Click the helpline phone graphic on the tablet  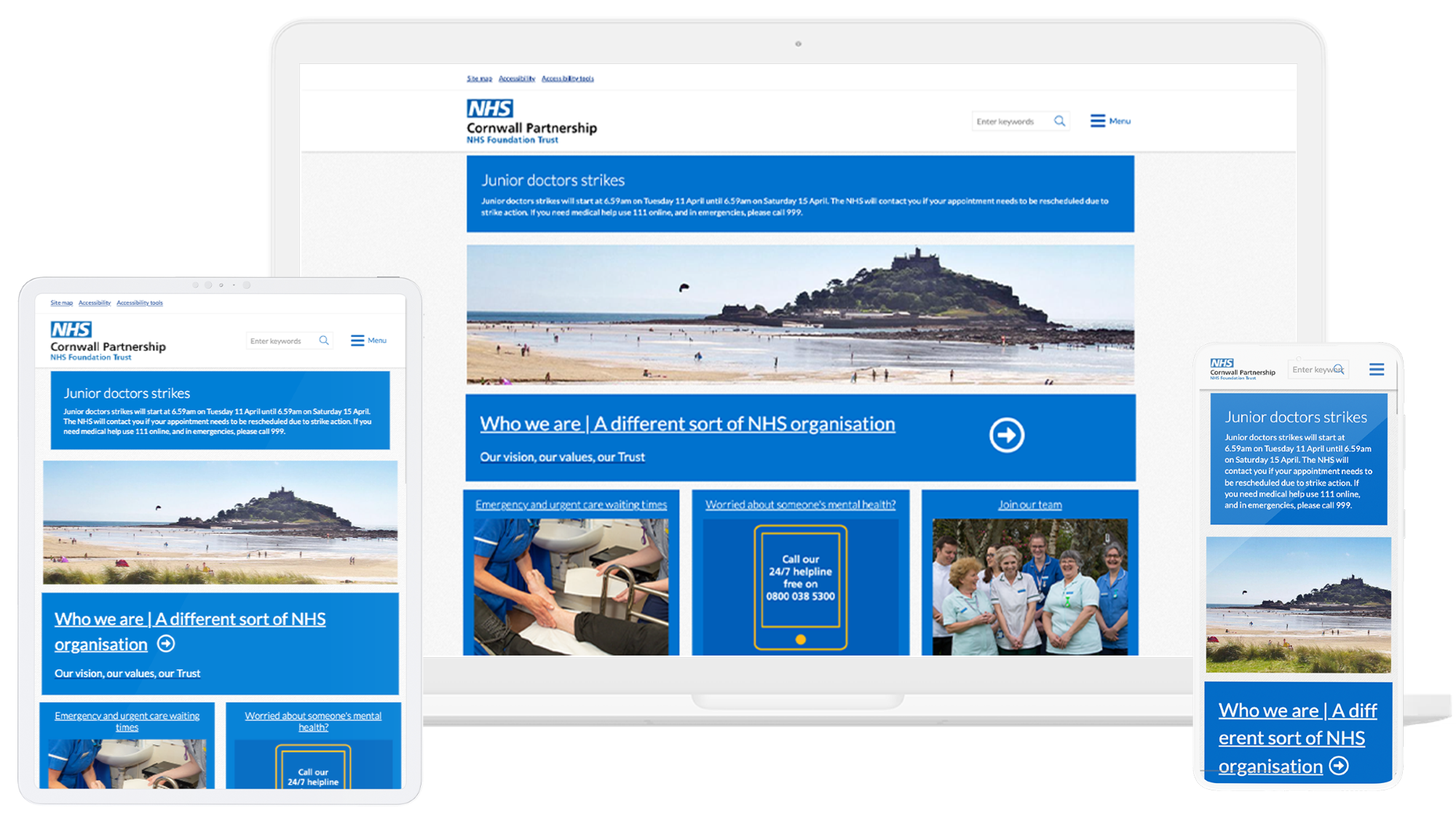tap(313, 766)
